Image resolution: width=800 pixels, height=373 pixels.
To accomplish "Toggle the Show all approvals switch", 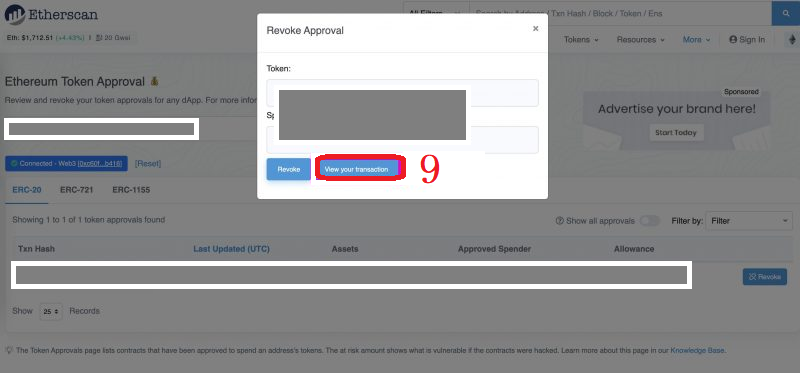I will (x=649, y=221).
